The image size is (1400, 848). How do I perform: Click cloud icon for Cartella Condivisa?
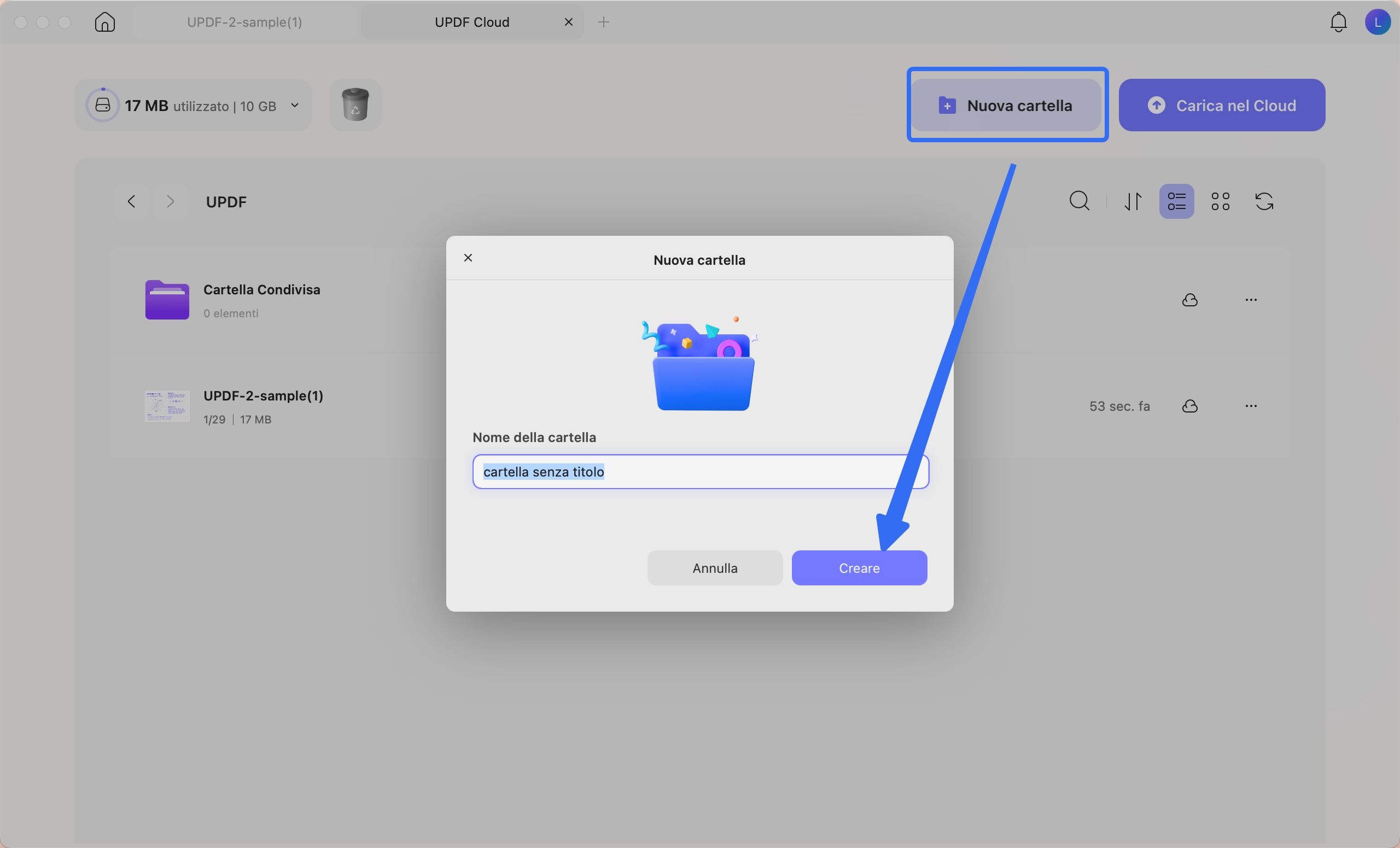(1190, 300)
